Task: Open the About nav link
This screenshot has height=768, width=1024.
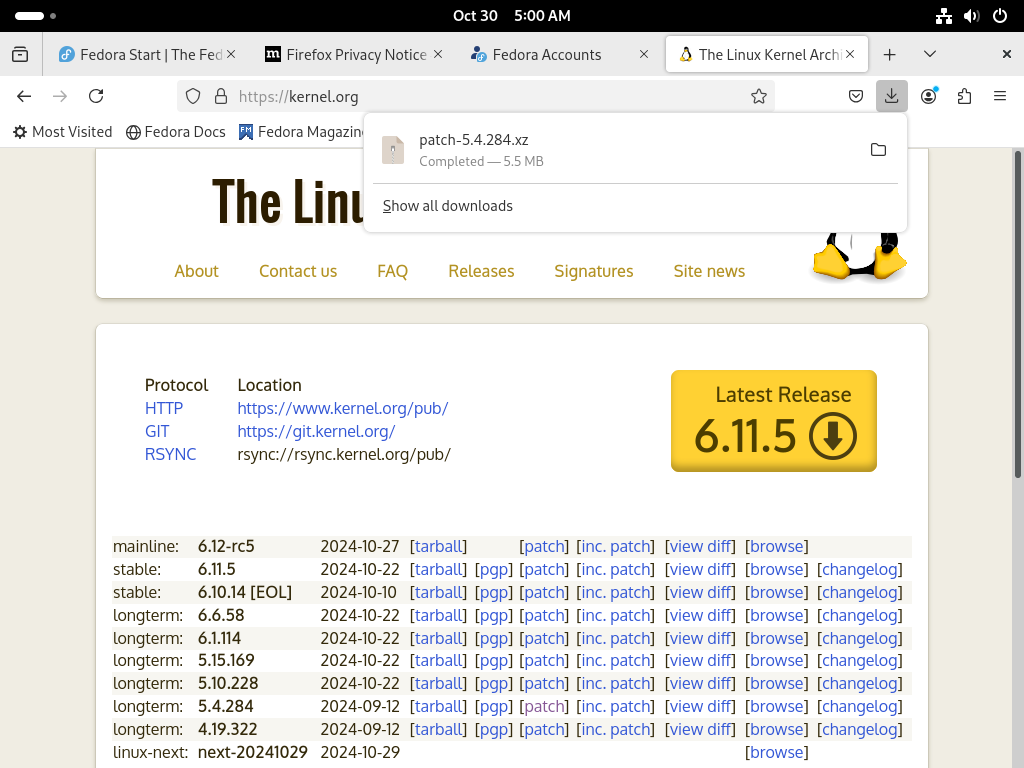Action: click(x=196, y=272)
